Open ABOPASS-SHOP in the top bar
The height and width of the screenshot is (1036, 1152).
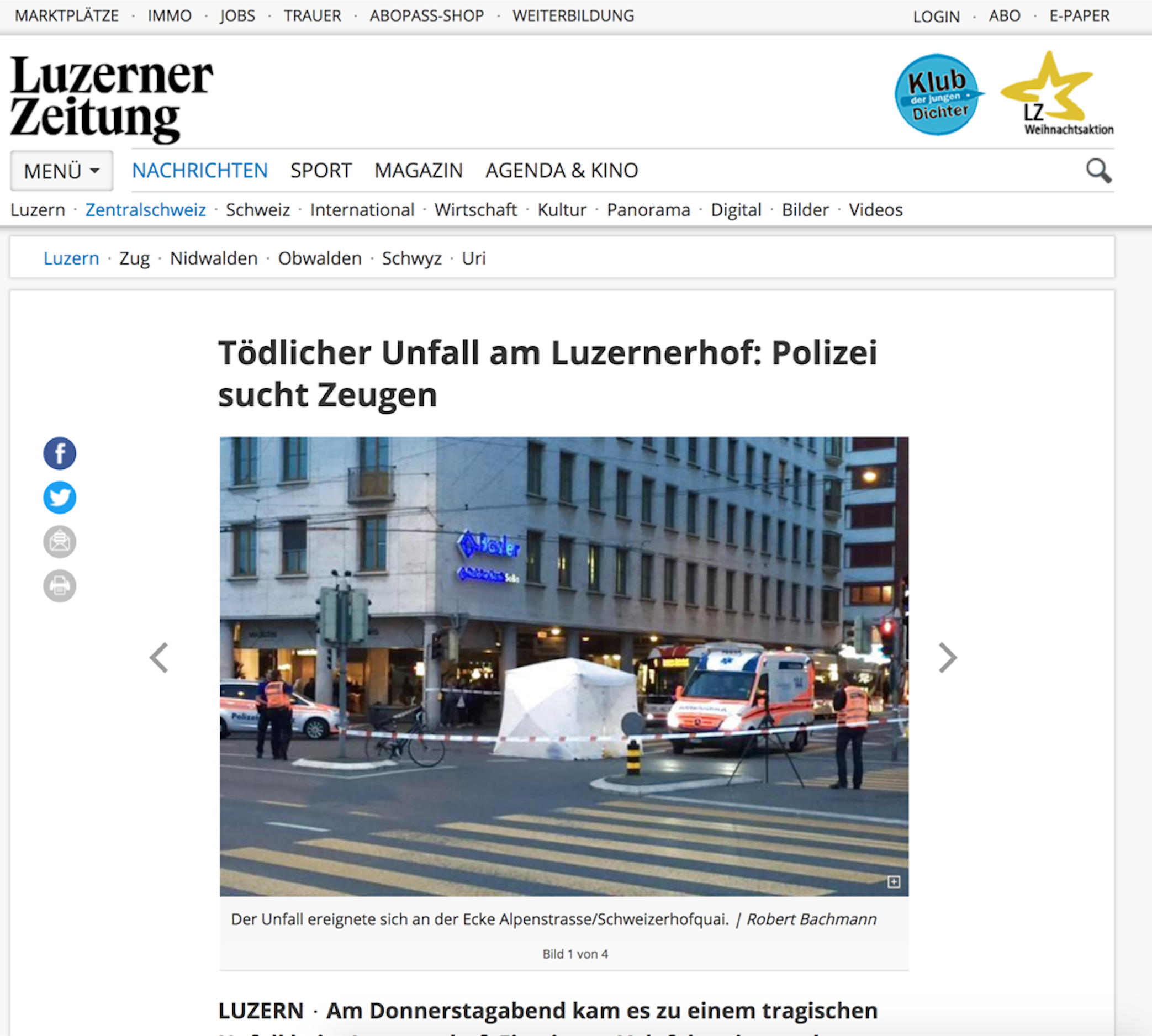coord(427,16)
